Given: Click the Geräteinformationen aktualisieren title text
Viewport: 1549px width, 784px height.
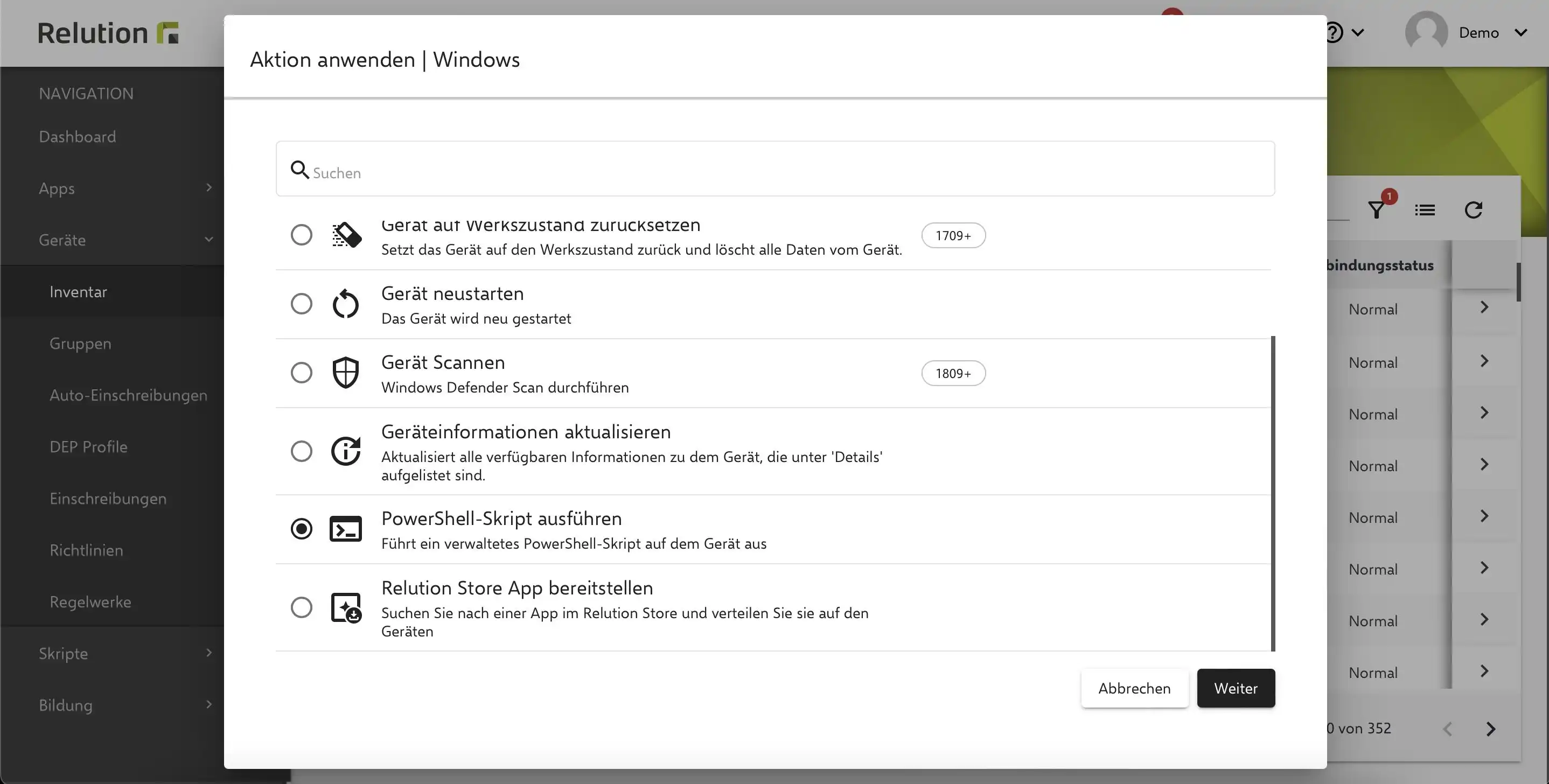Looking at the screenshot, I should tap(526, 432).
